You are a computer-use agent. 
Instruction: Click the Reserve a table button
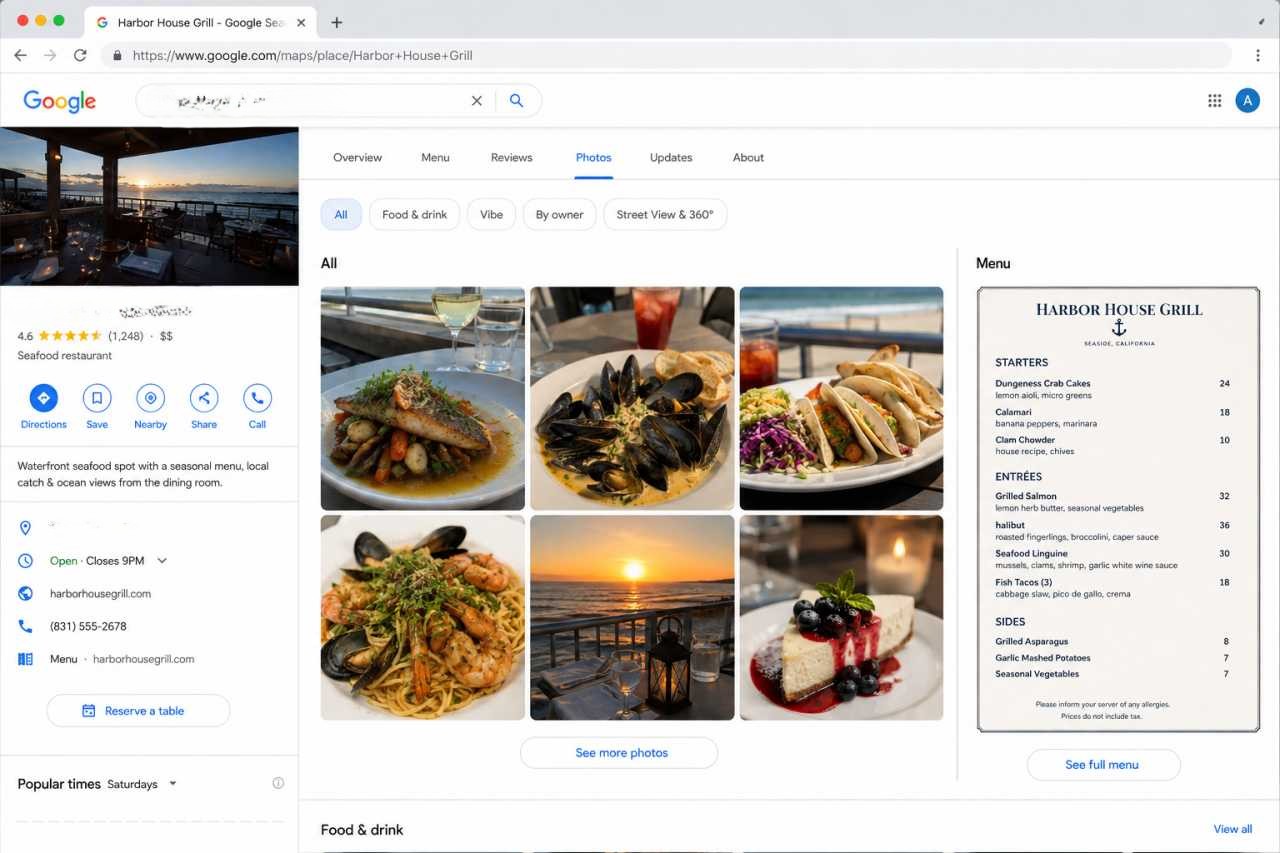(138, 711)
